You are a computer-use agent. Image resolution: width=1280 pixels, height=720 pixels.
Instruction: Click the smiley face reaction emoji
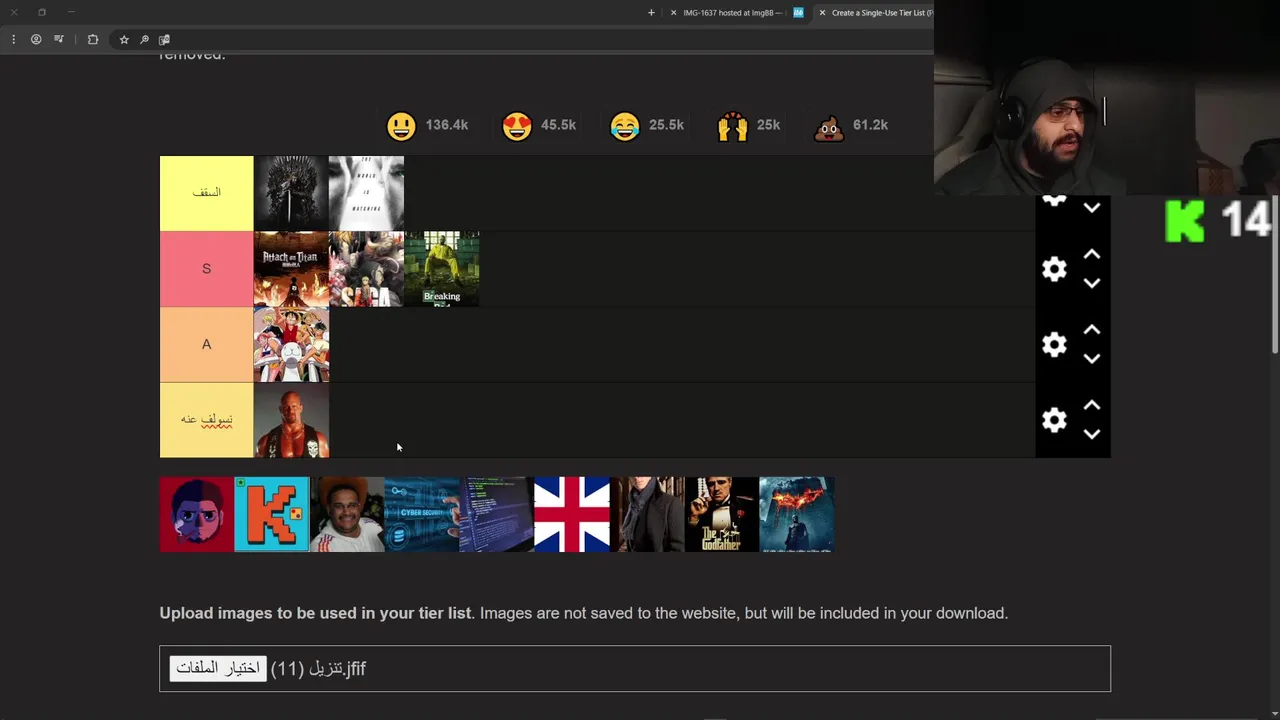click(401, 126)
